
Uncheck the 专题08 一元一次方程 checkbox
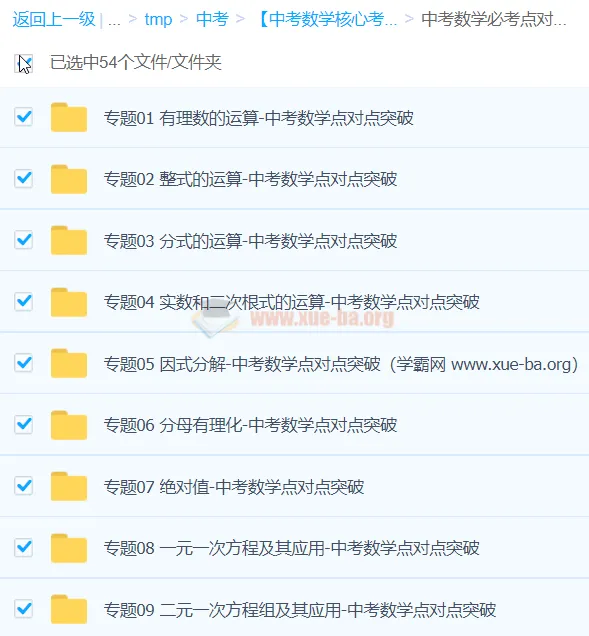[x=24, y=547]
